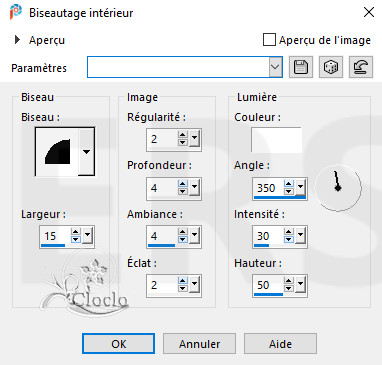The image size is (382, 365).
Task: Click the save preset floppy disk icon
Action: click(301, 67)
